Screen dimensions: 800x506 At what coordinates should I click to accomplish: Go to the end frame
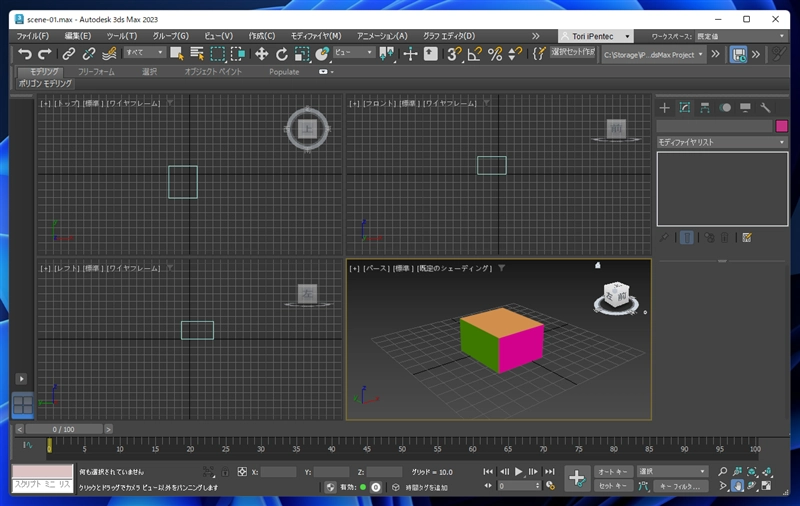tap(549, 472)
